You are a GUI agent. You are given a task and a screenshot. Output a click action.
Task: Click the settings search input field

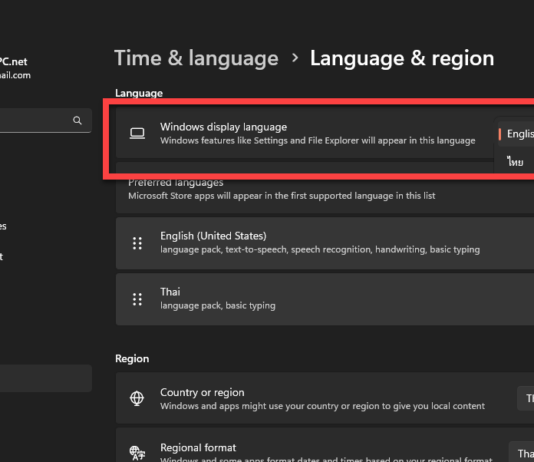pos(46,121)
